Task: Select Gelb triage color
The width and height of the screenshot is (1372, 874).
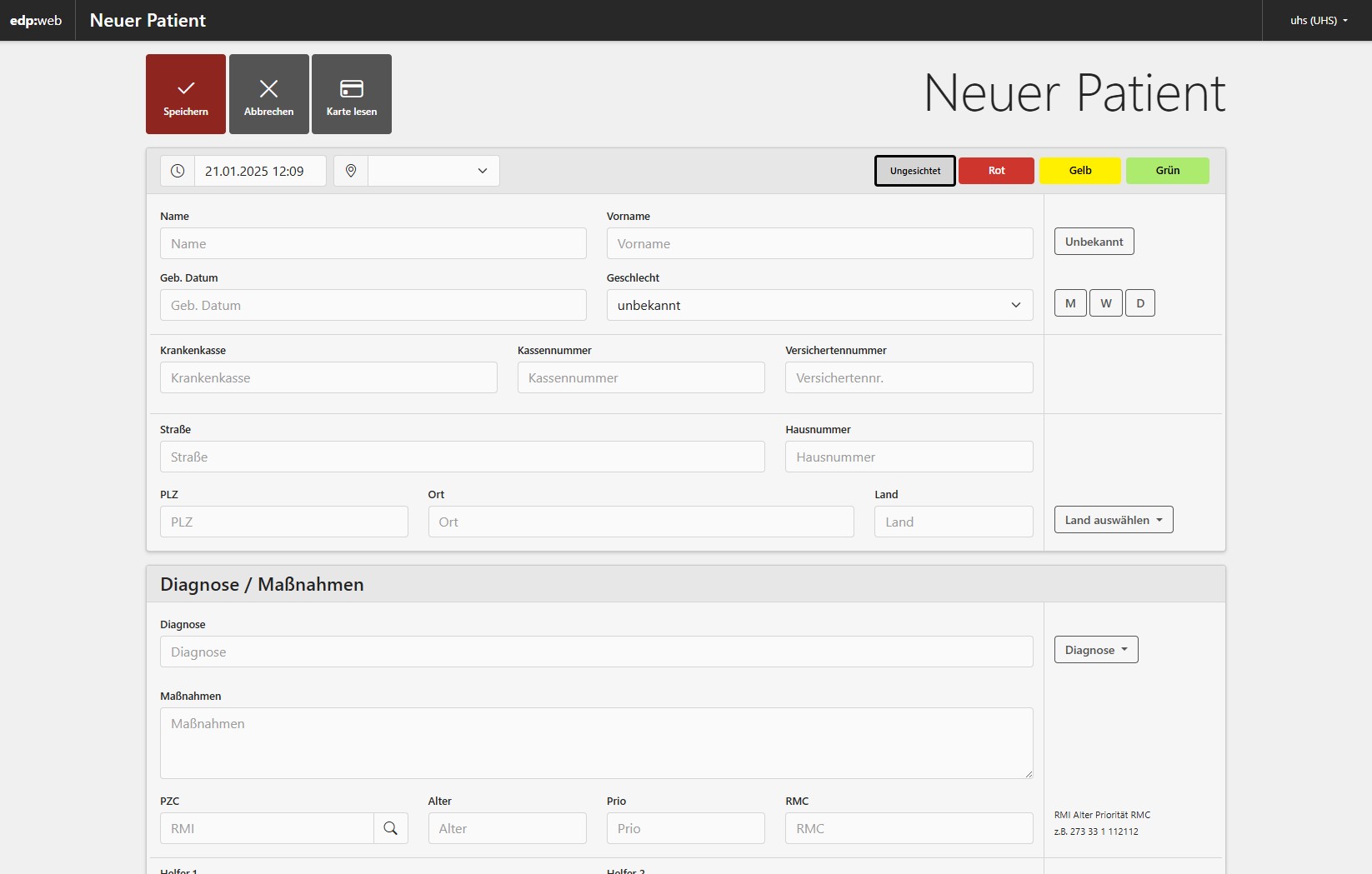Action: point(1080,171)
